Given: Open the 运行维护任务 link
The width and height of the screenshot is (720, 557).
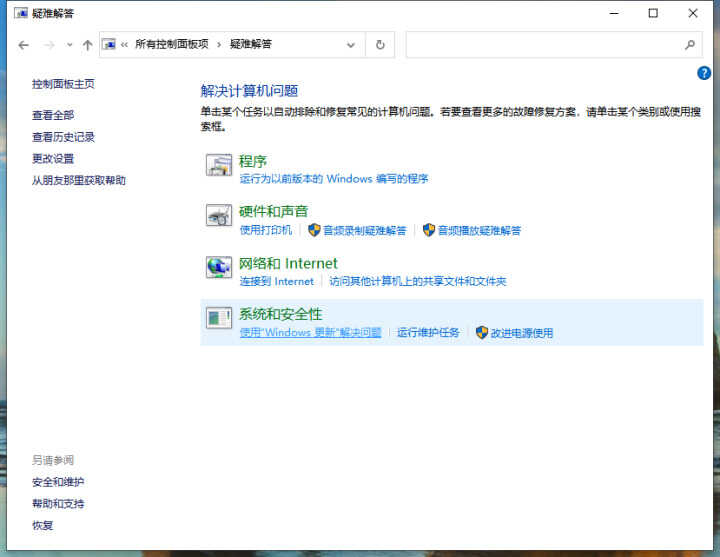Looking at the screenshot, I should click(428, 332).
